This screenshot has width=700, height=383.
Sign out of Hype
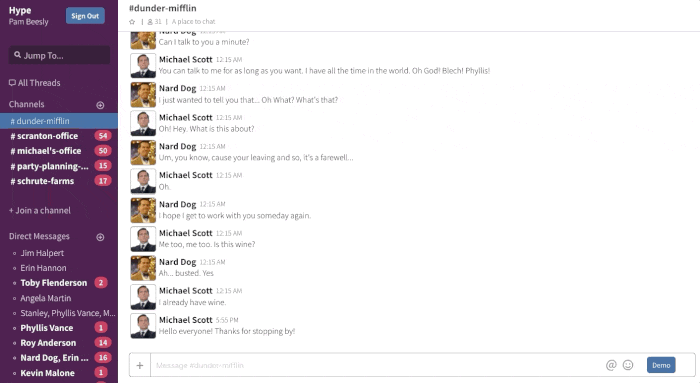click(85, 16)
